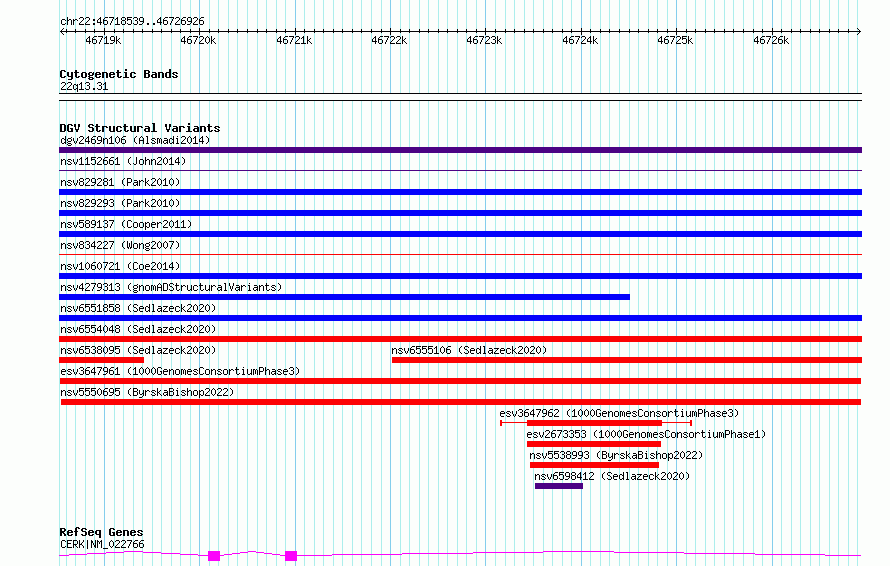Click the nsv829281 (Park2010) blue bar
Image resolution: width=890 pixels, height=566 pixels.
point(460,192)
